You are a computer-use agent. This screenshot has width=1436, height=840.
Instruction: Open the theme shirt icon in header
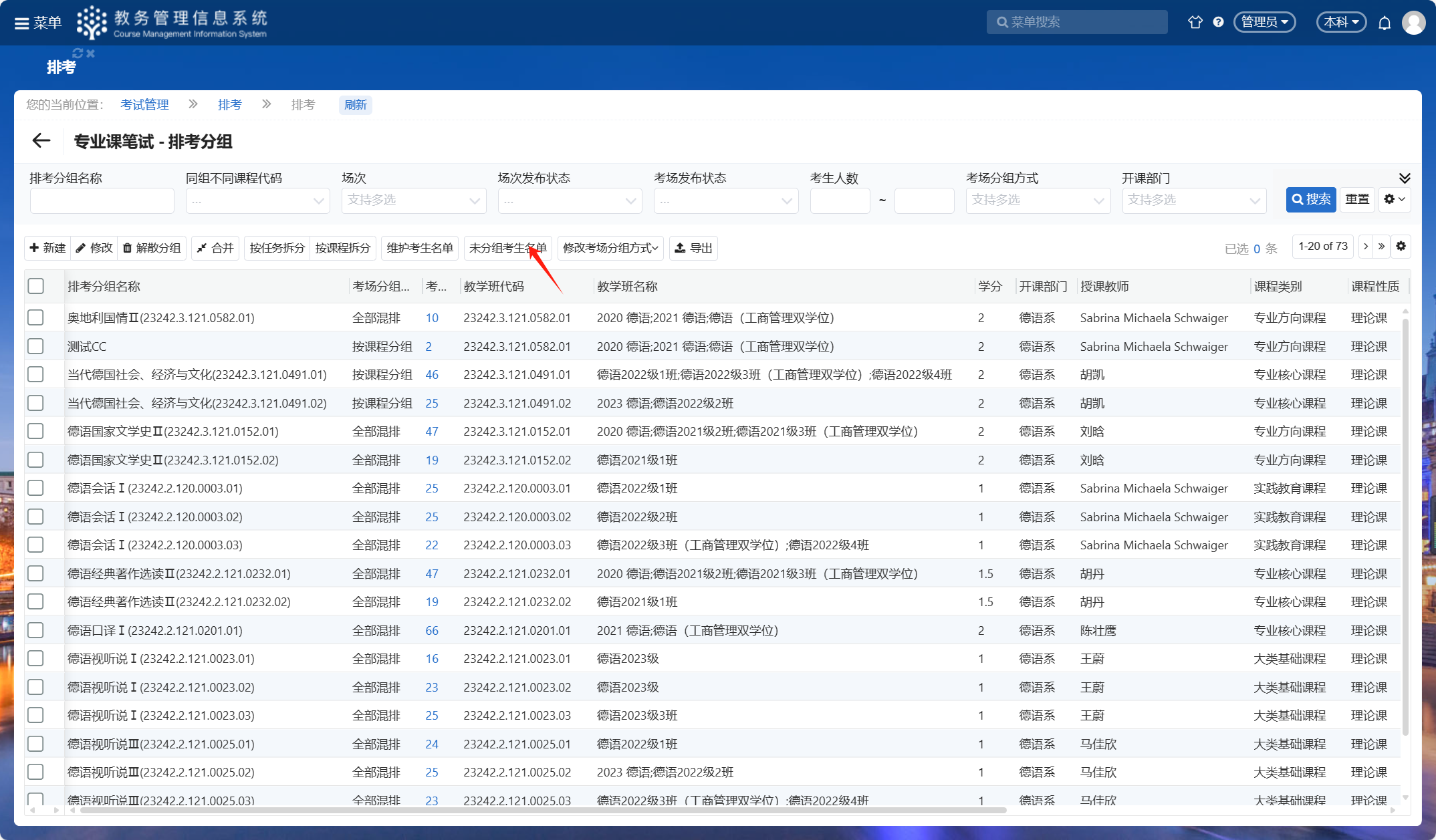tap(1195, 22)
